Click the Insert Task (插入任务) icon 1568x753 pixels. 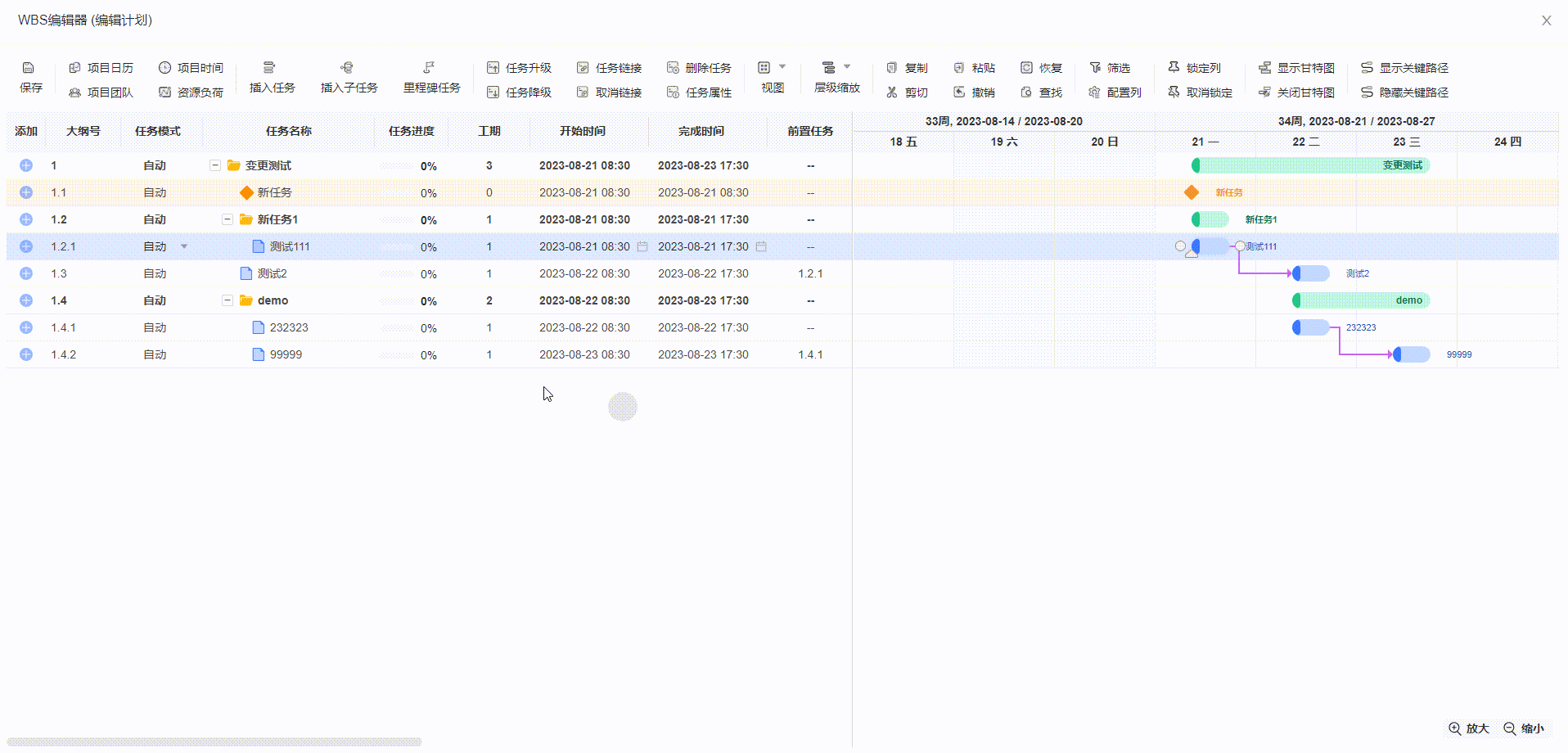click(x=269, y=68)
